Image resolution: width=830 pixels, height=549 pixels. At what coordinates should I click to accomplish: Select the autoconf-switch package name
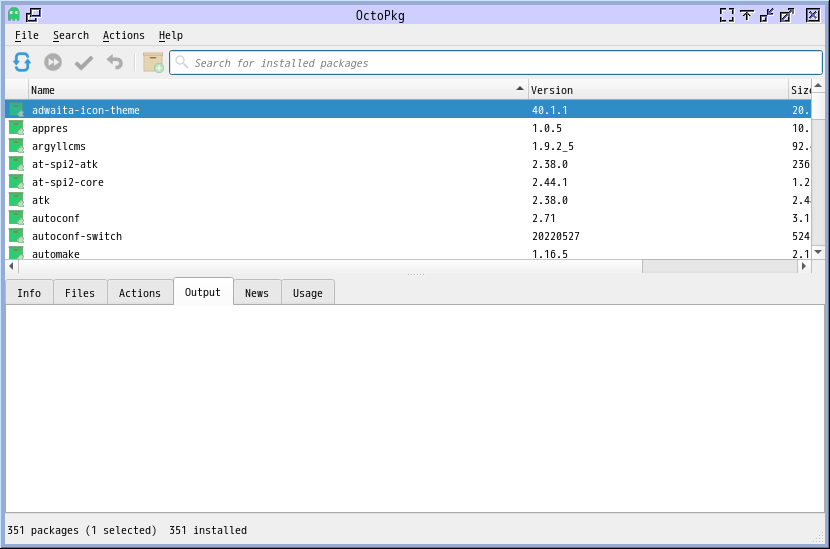tap(77, 236)
